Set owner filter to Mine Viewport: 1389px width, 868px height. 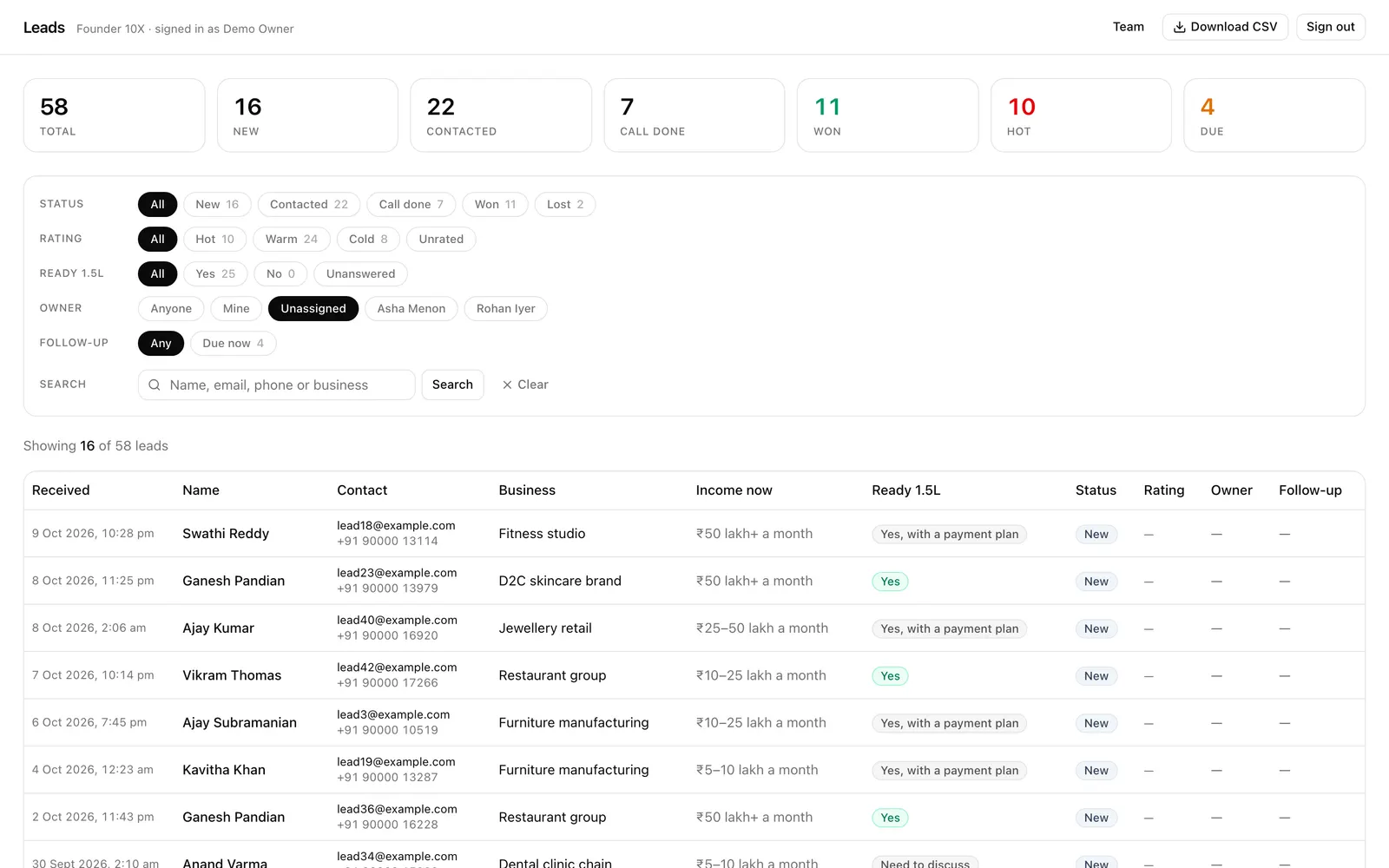(x=236, y=308)
